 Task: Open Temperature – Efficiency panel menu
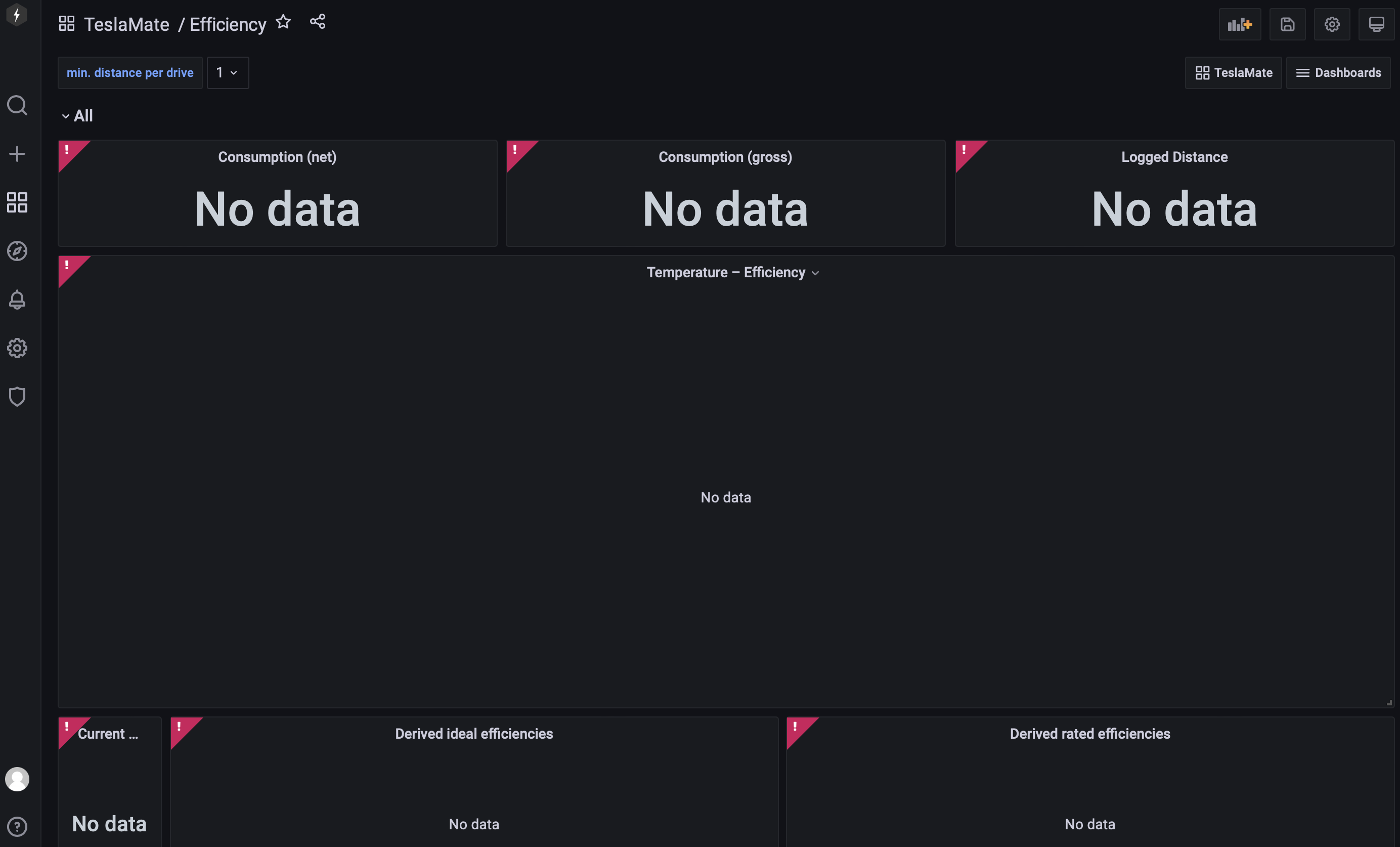[x=732, y=273]
